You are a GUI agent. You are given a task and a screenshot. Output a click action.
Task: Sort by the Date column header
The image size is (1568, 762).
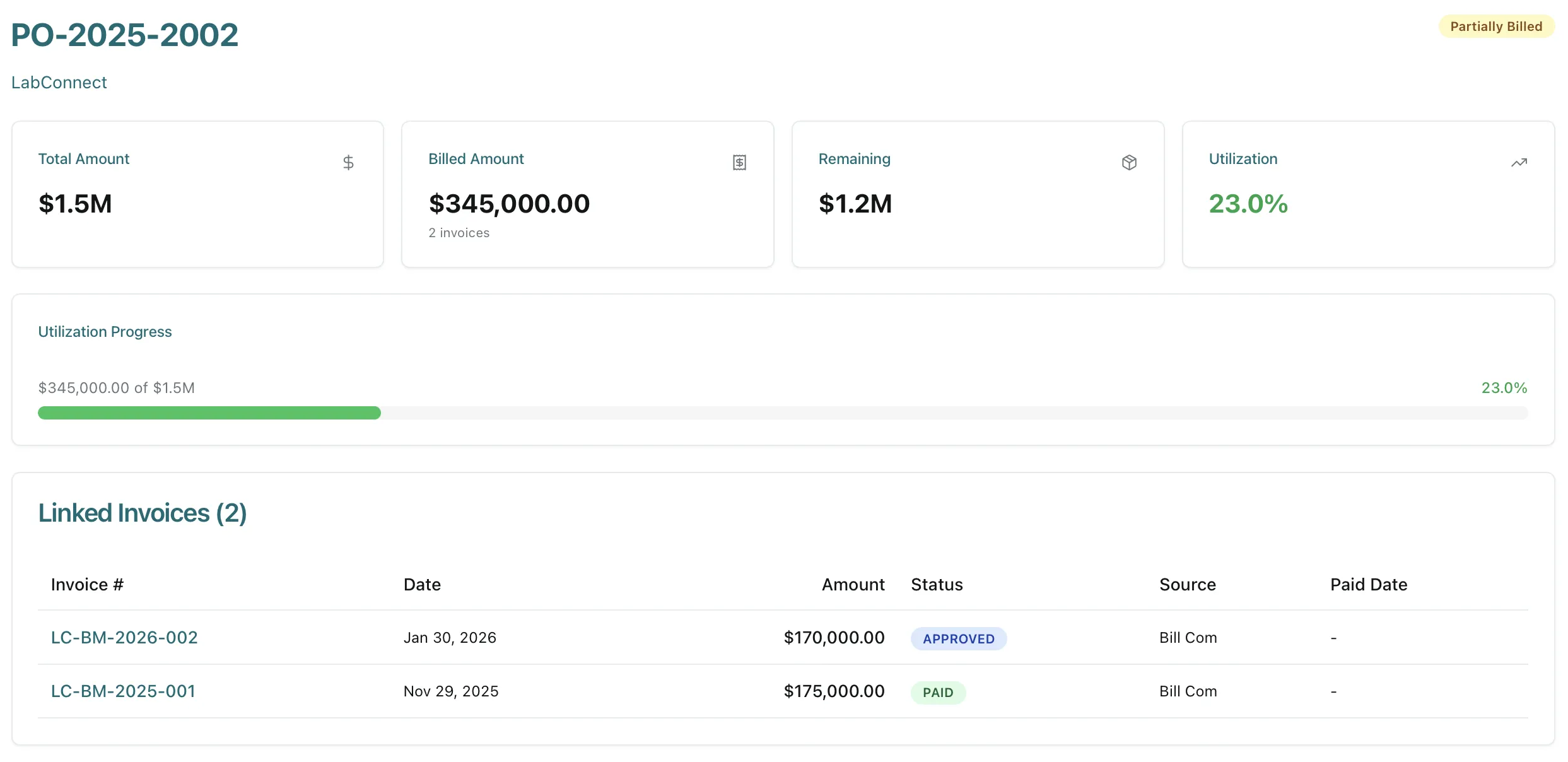(x=421, y=584)
